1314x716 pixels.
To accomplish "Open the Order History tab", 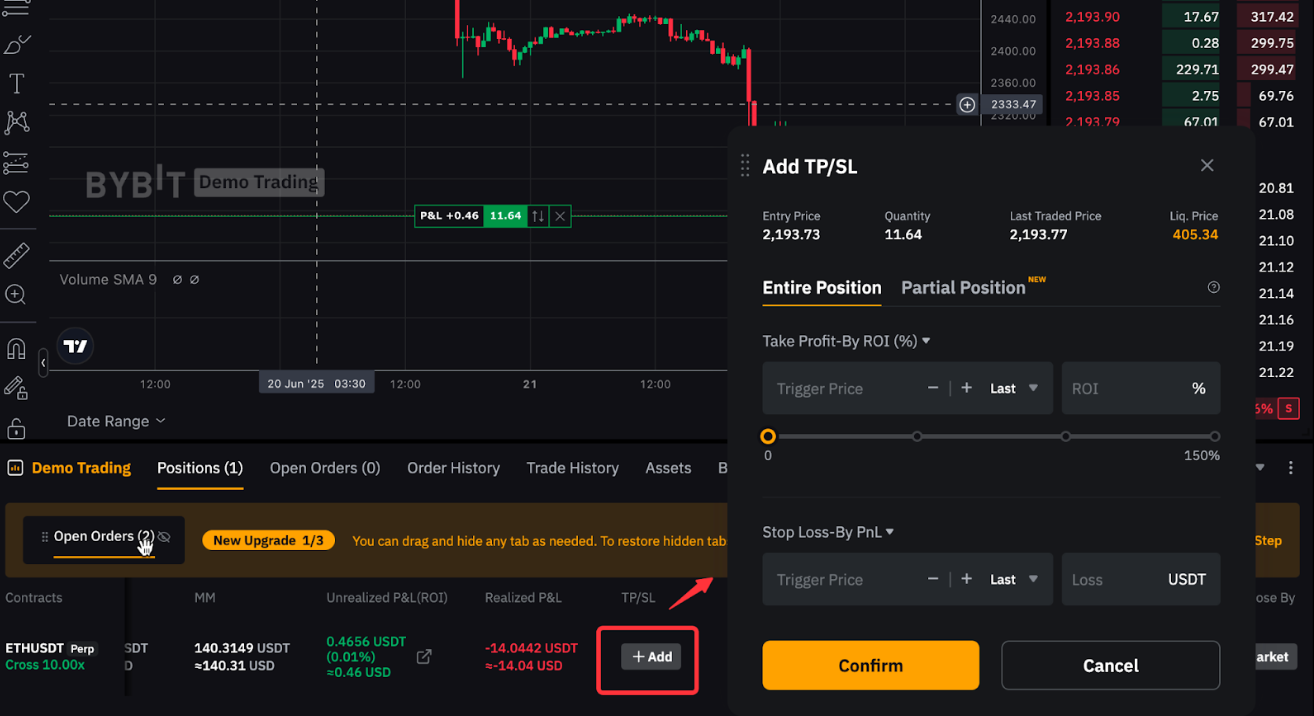I will point(453,468).
